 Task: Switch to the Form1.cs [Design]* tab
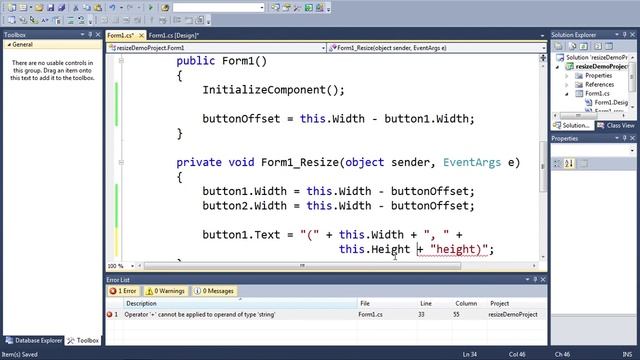coord(174,36)
